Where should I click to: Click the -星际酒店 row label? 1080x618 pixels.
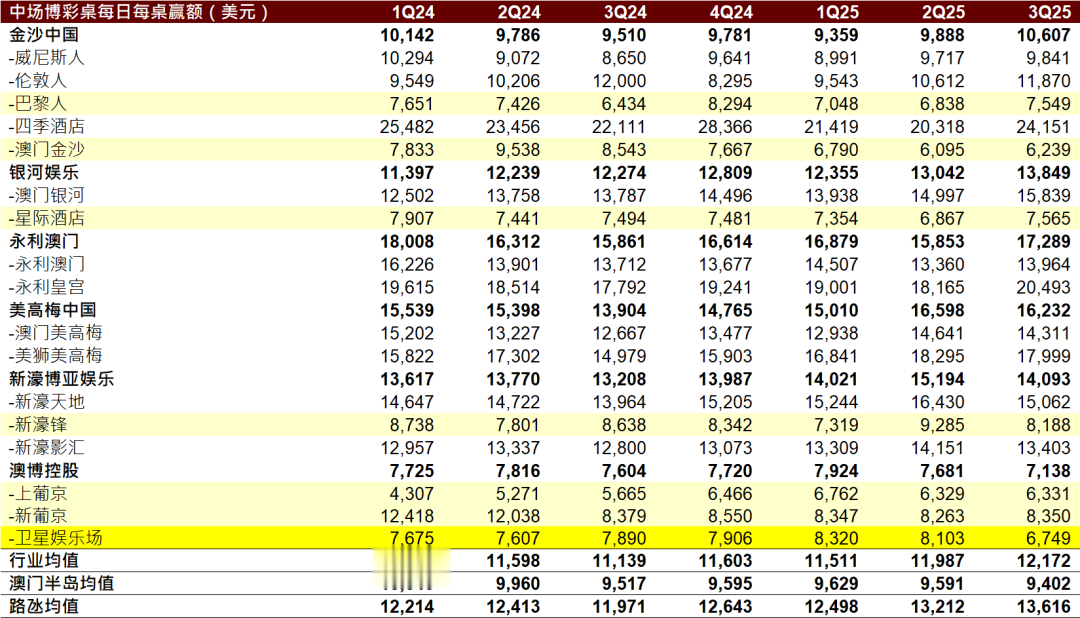[46, 218]
